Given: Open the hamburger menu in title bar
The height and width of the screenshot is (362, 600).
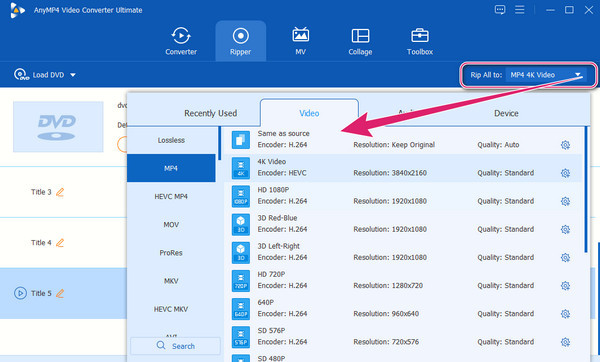Looking at the screenshot, I should tap(520, 10).
